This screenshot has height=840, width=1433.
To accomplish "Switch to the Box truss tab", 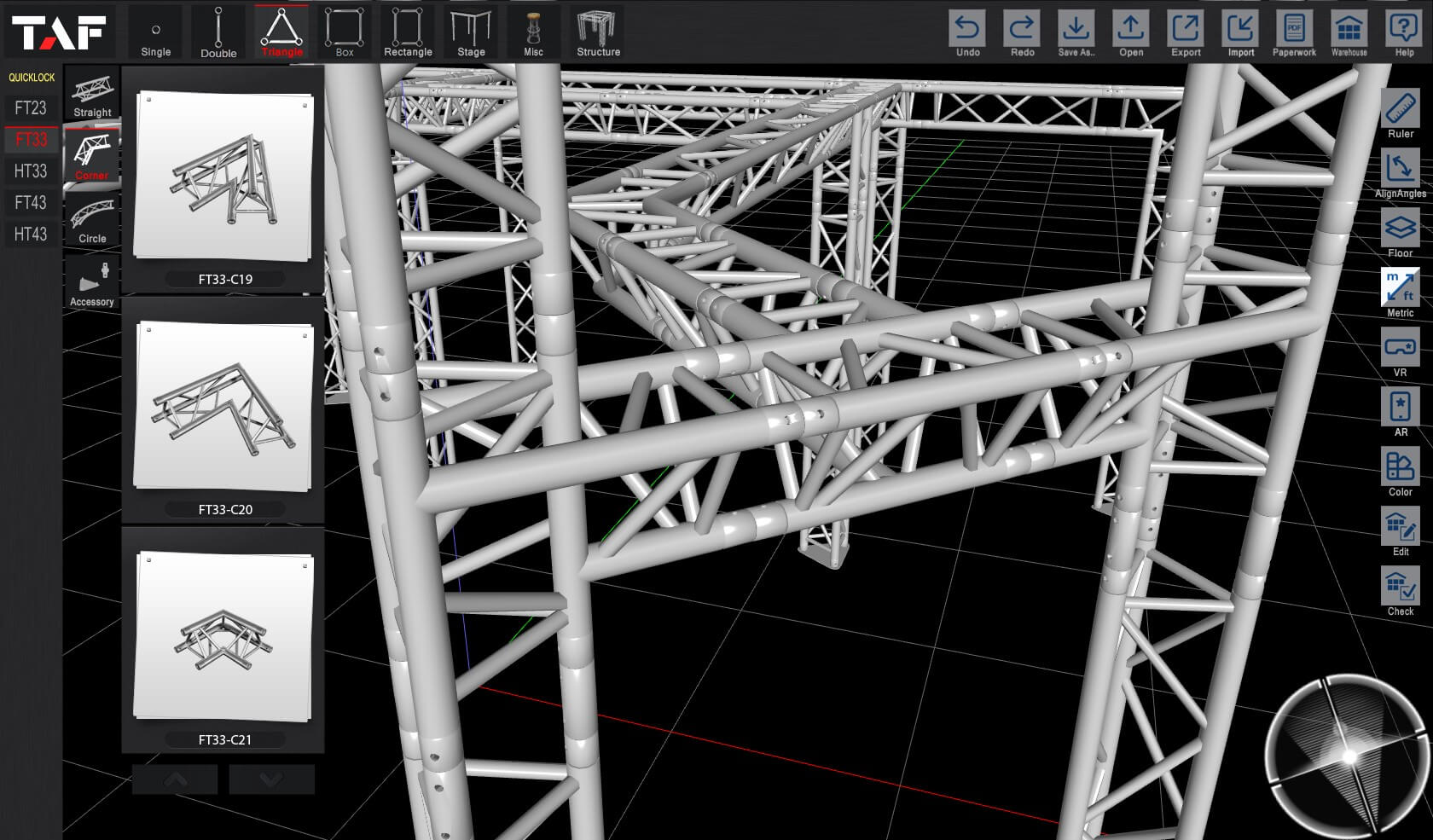I will 345,32.
